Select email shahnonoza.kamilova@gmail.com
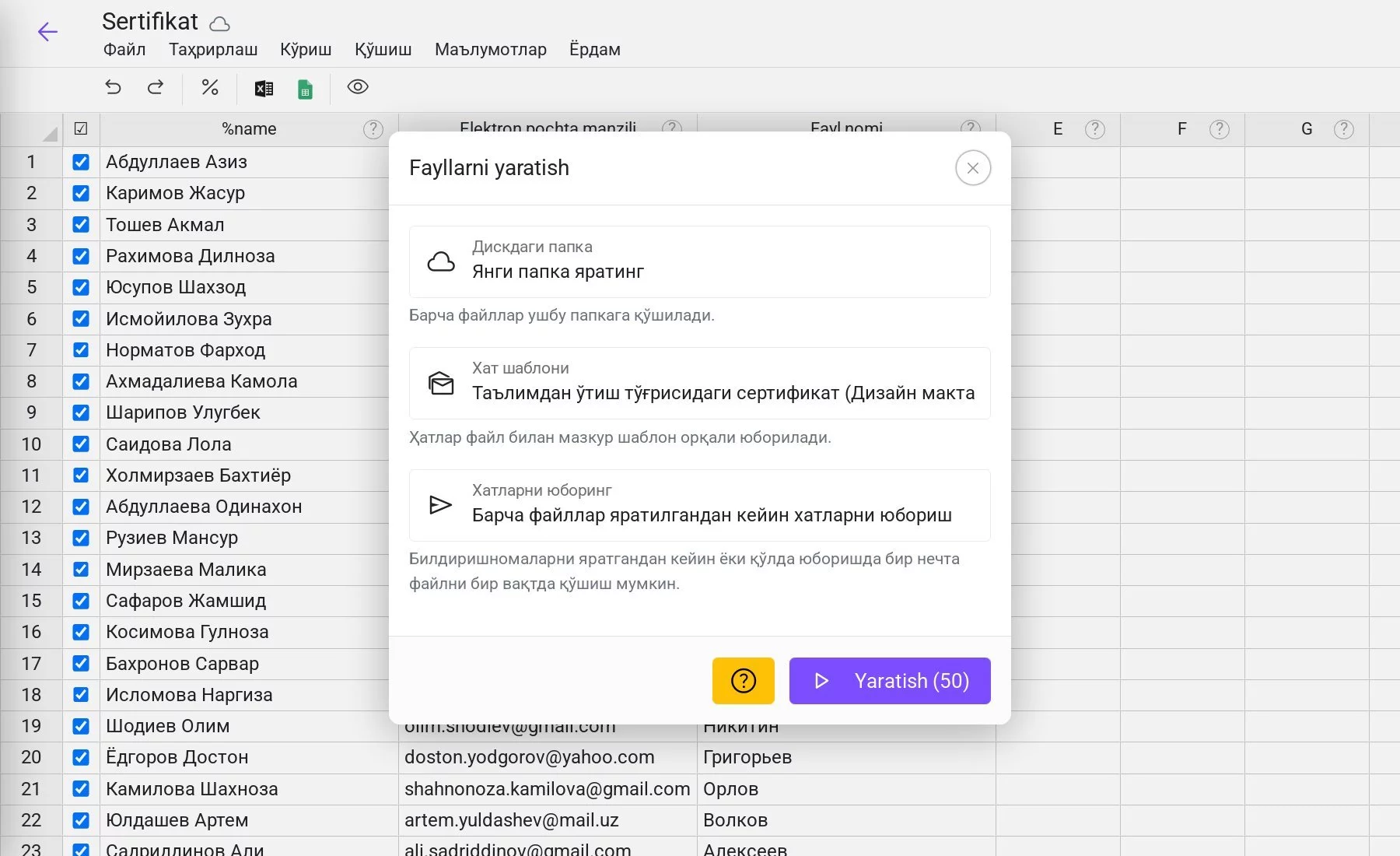 pyautogui.click(x=548, y=789)
